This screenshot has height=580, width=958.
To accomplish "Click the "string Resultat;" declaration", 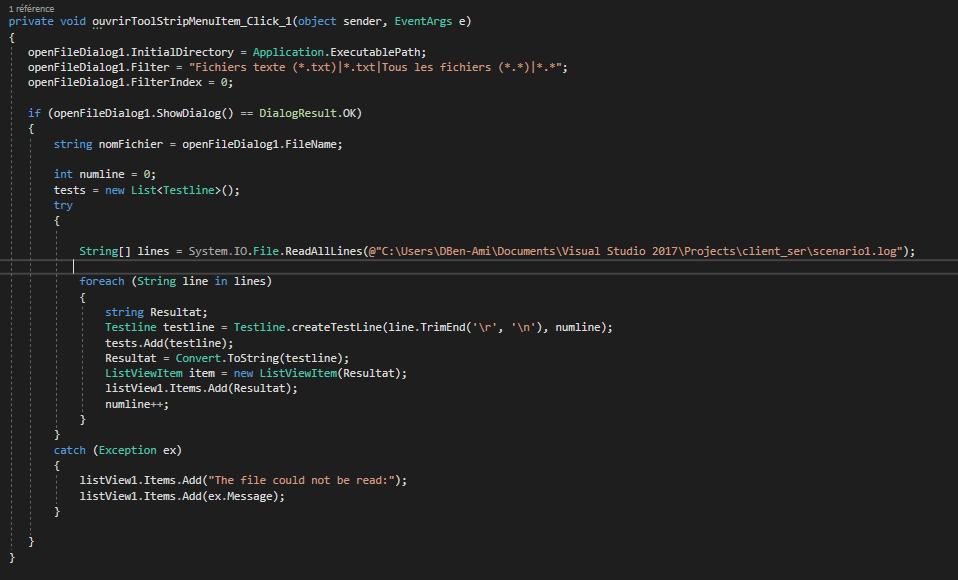I will [156, 312].
